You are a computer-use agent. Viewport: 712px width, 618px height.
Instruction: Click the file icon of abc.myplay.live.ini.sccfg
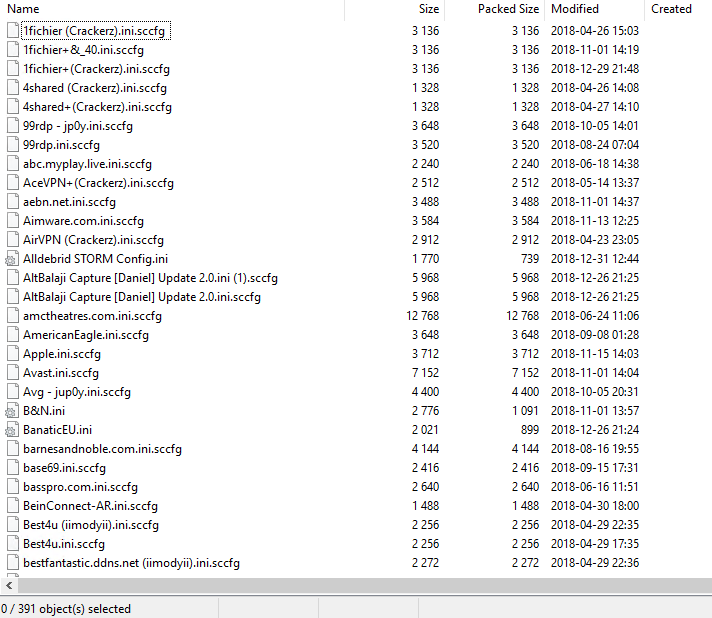click(x=13, y=163)
